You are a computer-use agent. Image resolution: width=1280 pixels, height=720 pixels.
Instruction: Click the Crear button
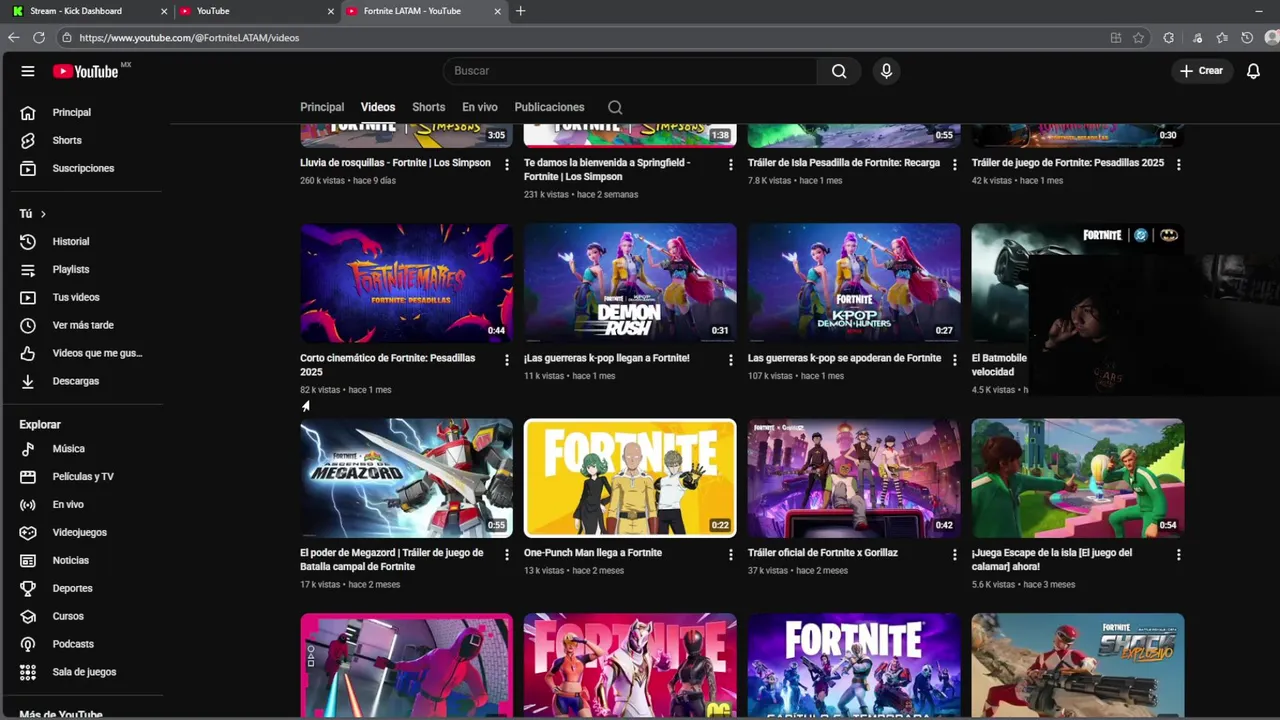[1201, 71]
